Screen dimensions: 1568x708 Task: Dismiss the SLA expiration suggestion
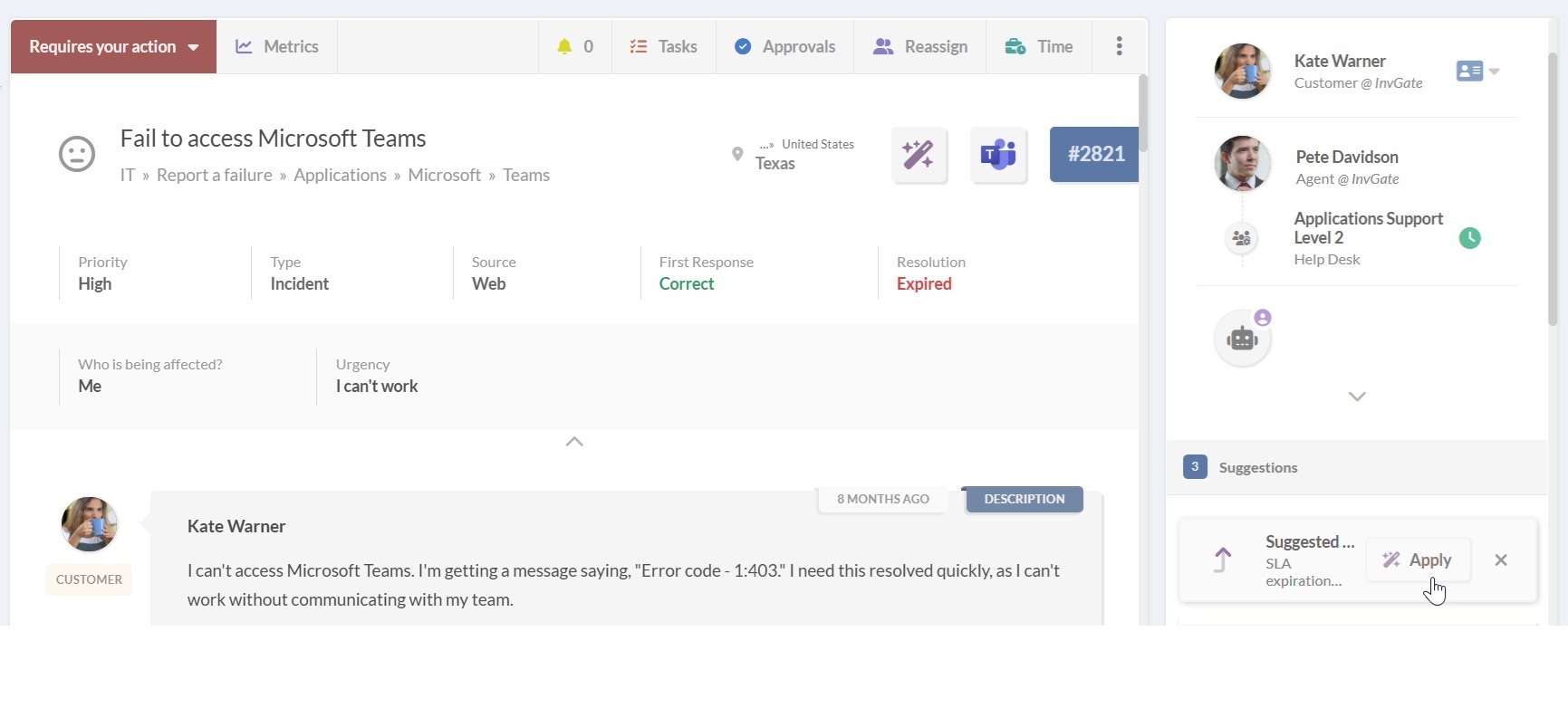click(x=1501, y=560)
